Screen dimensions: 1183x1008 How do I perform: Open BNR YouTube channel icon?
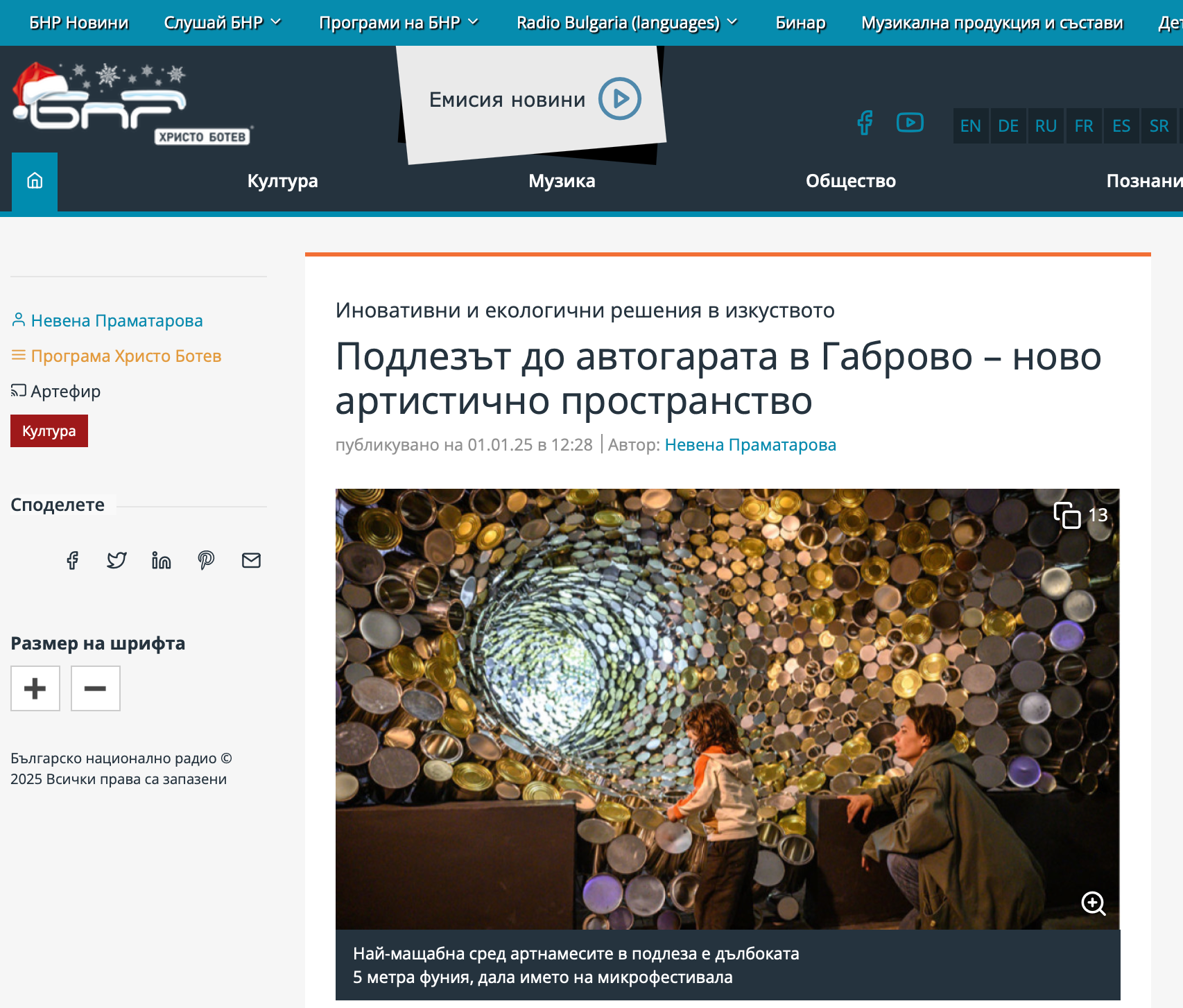click(910, 123)
